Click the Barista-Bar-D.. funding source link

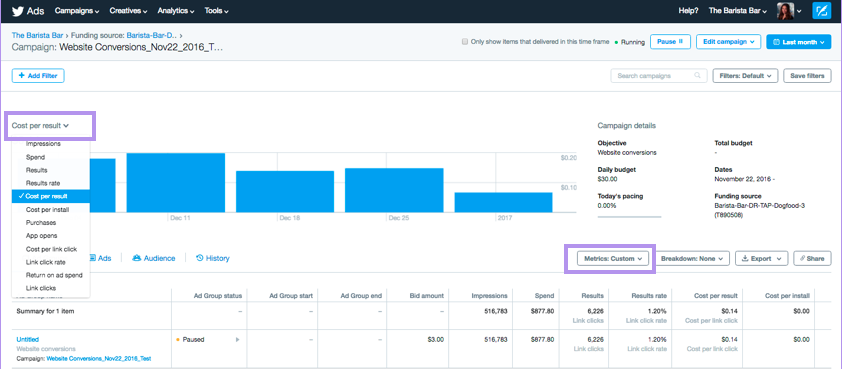152,36
